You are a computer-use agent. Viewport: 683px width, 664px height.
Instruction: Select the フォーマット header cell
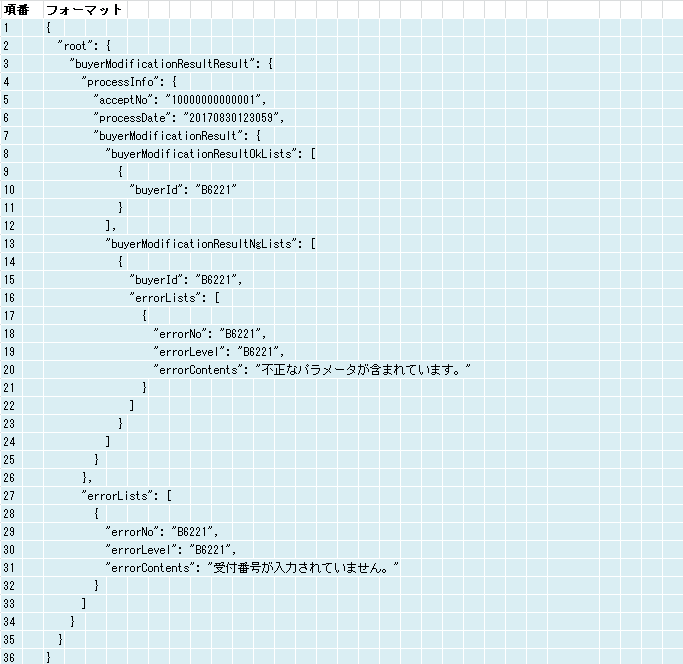[84, 10]
